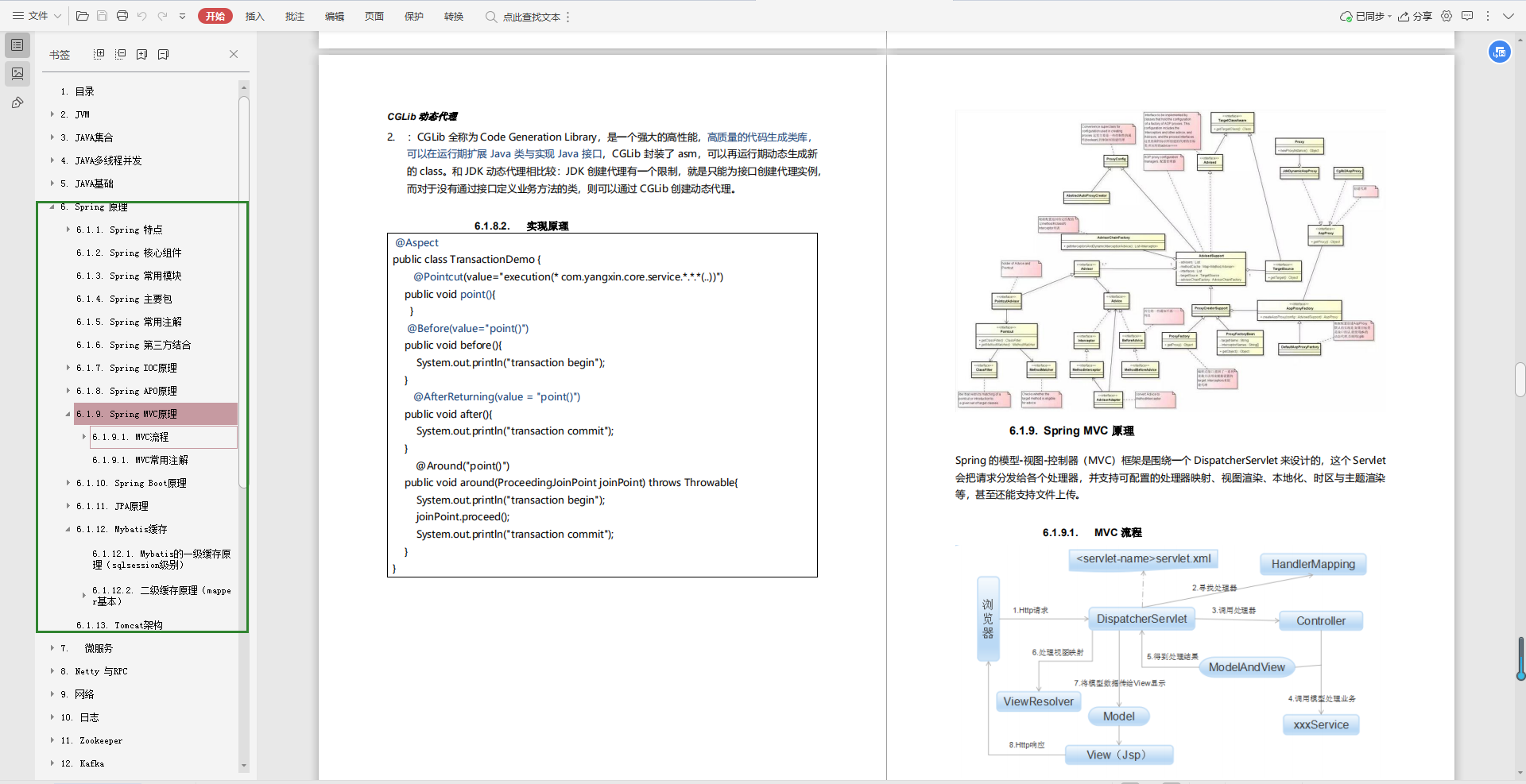Image resolution: width=1526 pixels, height=784 pixels.
Task: Select the 转换 ribbon tab
Action: click(454, 16)
